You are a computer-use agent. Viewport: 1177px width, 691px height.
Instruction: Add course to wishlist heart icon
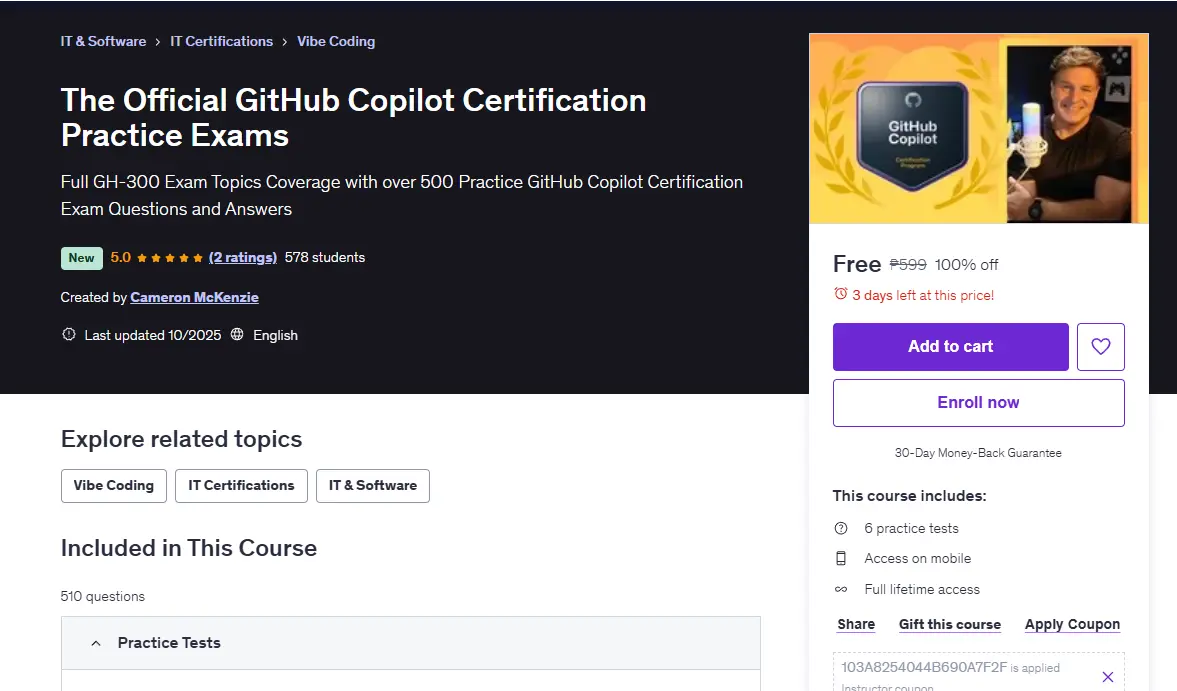point(1100,347)
